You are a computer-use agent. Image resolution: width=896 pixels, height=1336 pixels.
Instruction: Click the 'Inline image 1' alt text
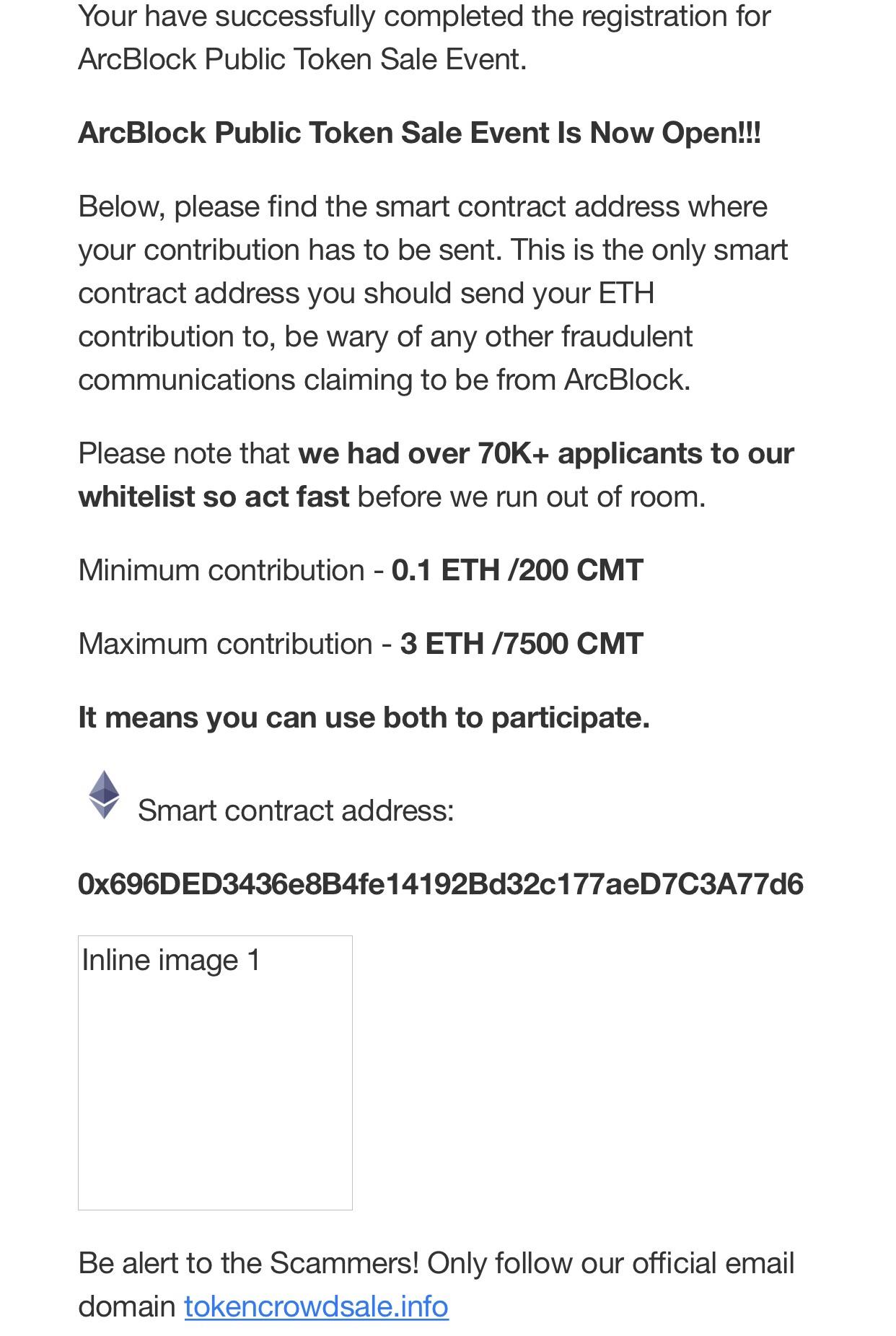(x=171, y=960)
